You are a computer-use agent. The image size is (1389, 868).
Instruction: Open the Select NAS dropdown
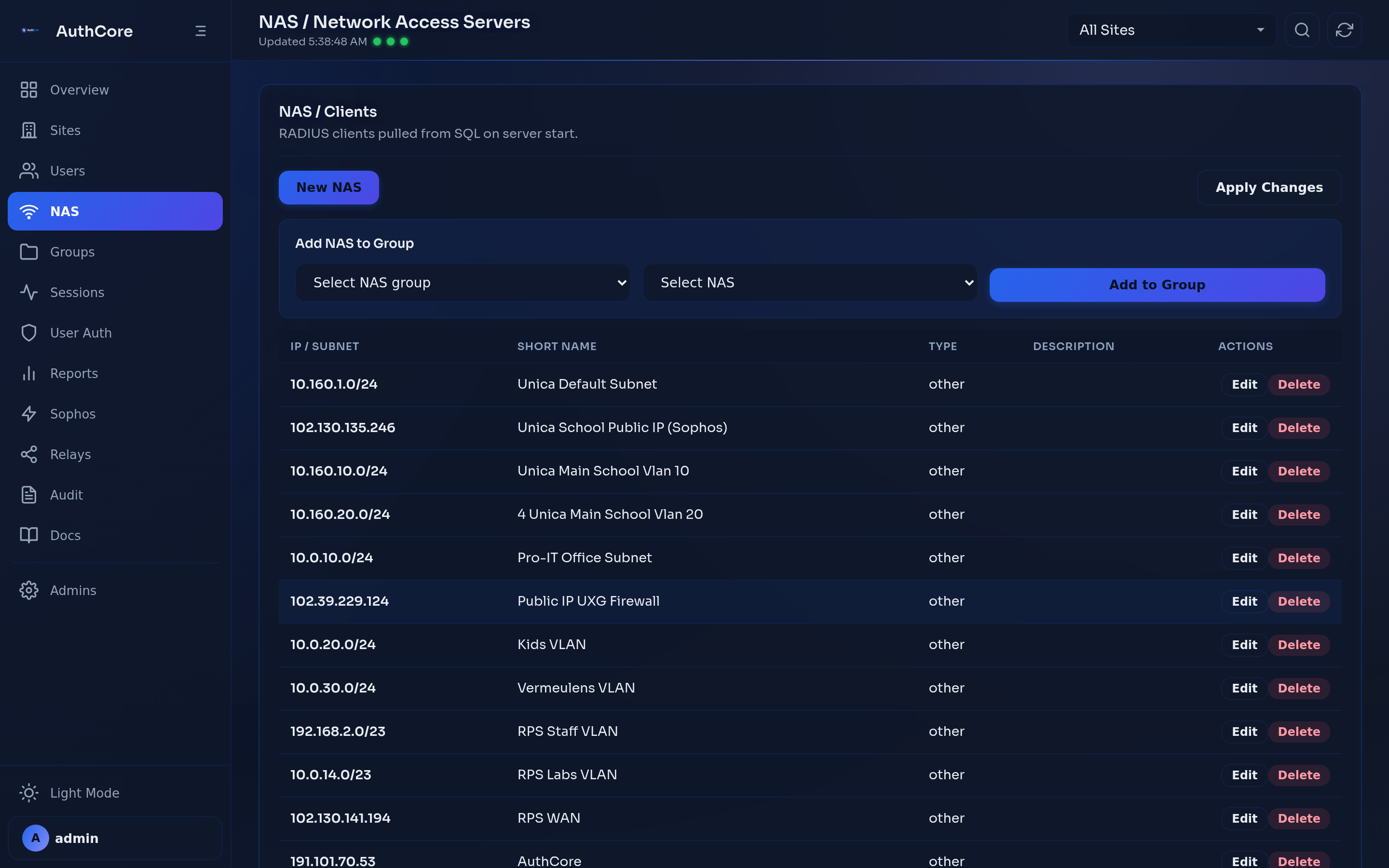point(809,282)
